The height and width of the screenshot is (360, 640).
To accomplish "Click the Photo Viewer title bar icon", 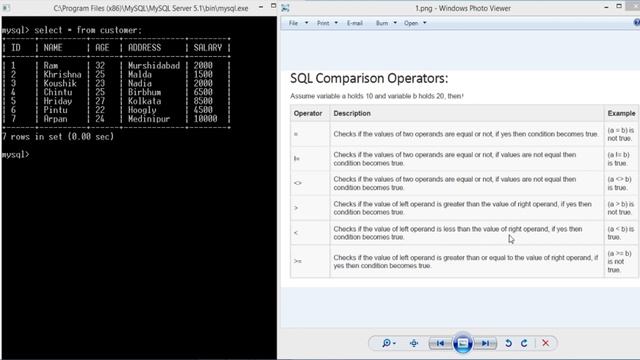I will pyautogui.click(x=285, y=8).
